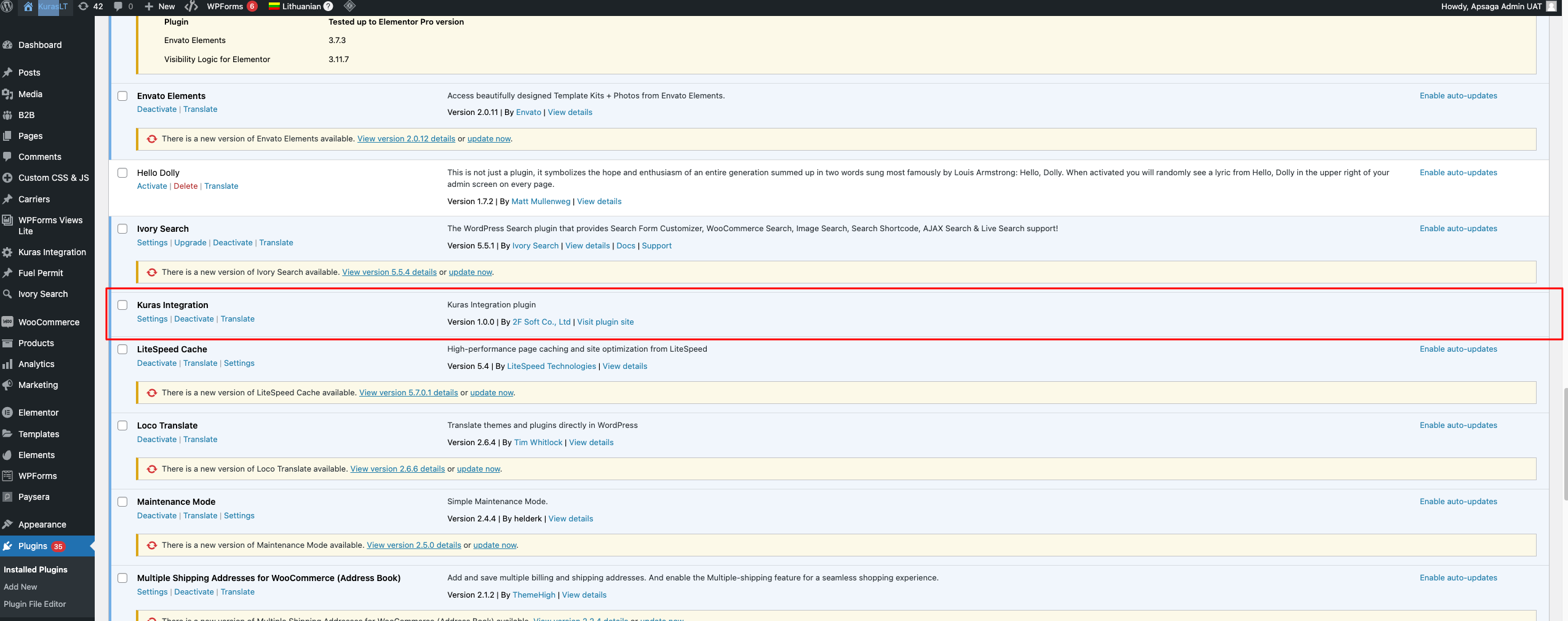1568x621 pixels.
Task: Check the Multiple Shipping Addresses plugin checkbox
Action: tap(122, 578)
